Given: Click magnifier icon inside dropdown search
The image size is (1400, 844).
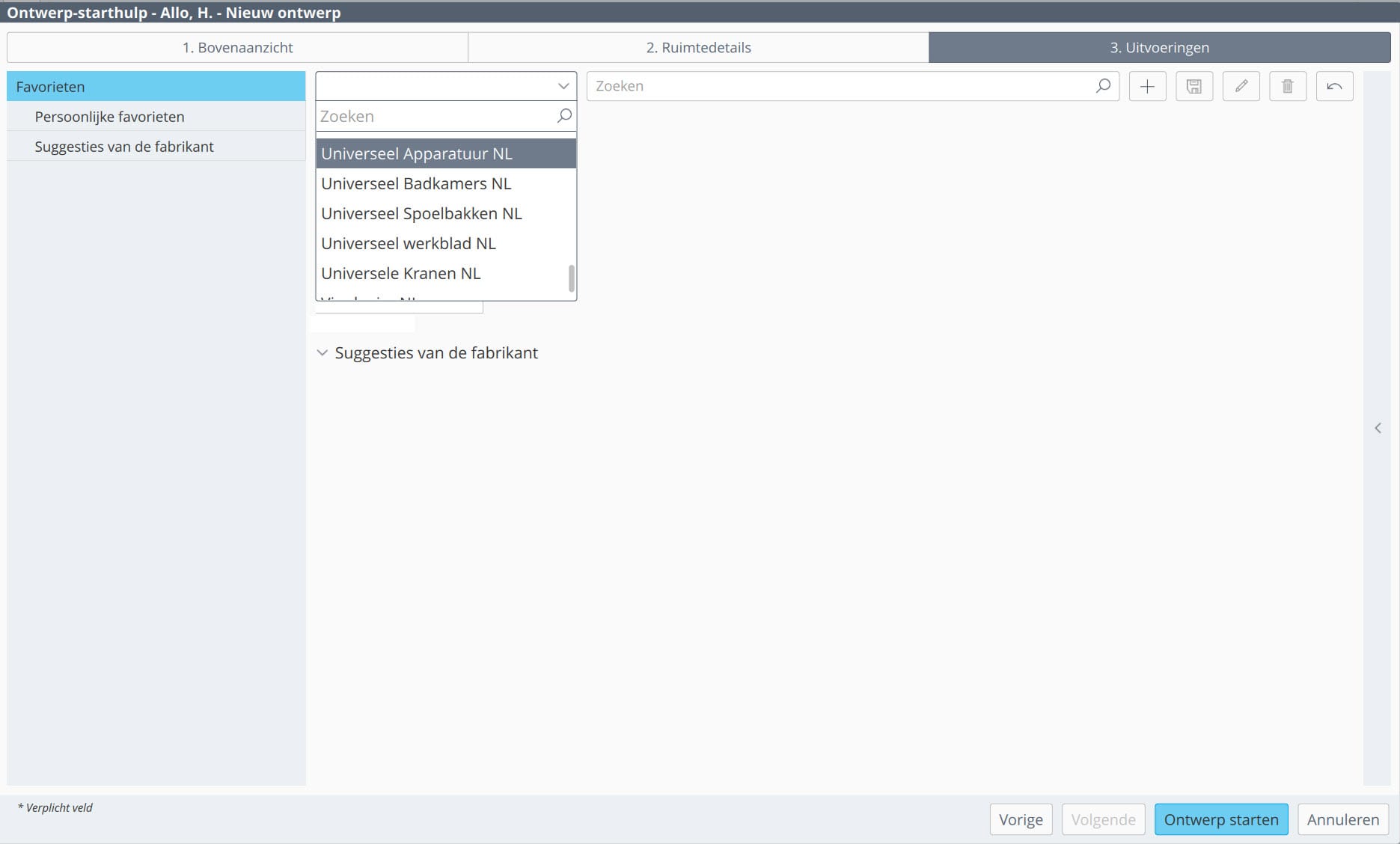Looking at the screenshot, I should tap(564, 116).
